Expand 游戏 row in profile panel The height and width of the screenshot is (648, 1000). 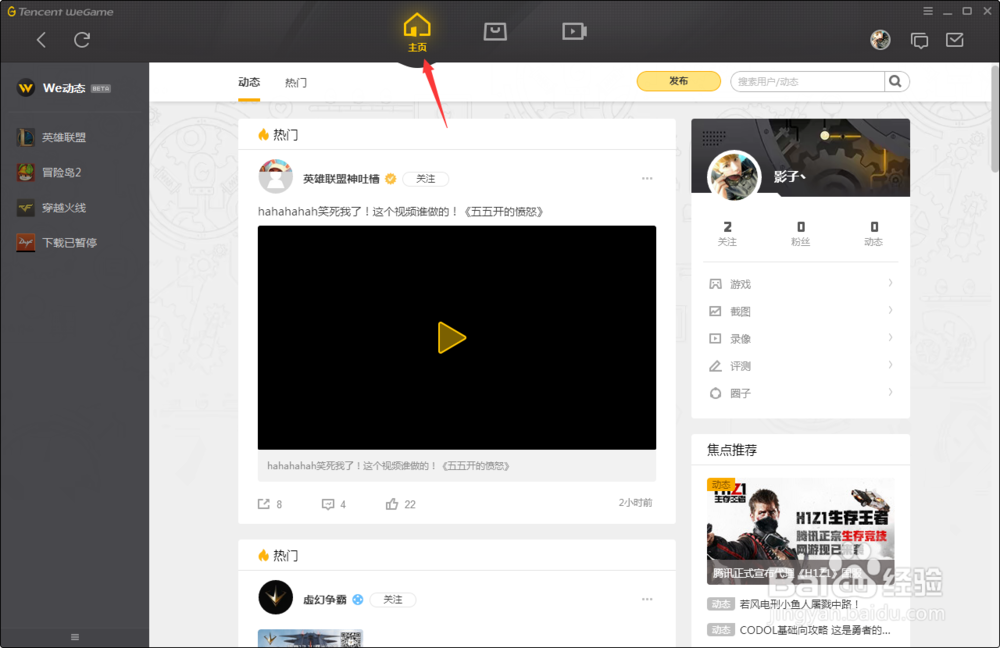(x=800, y=284)
